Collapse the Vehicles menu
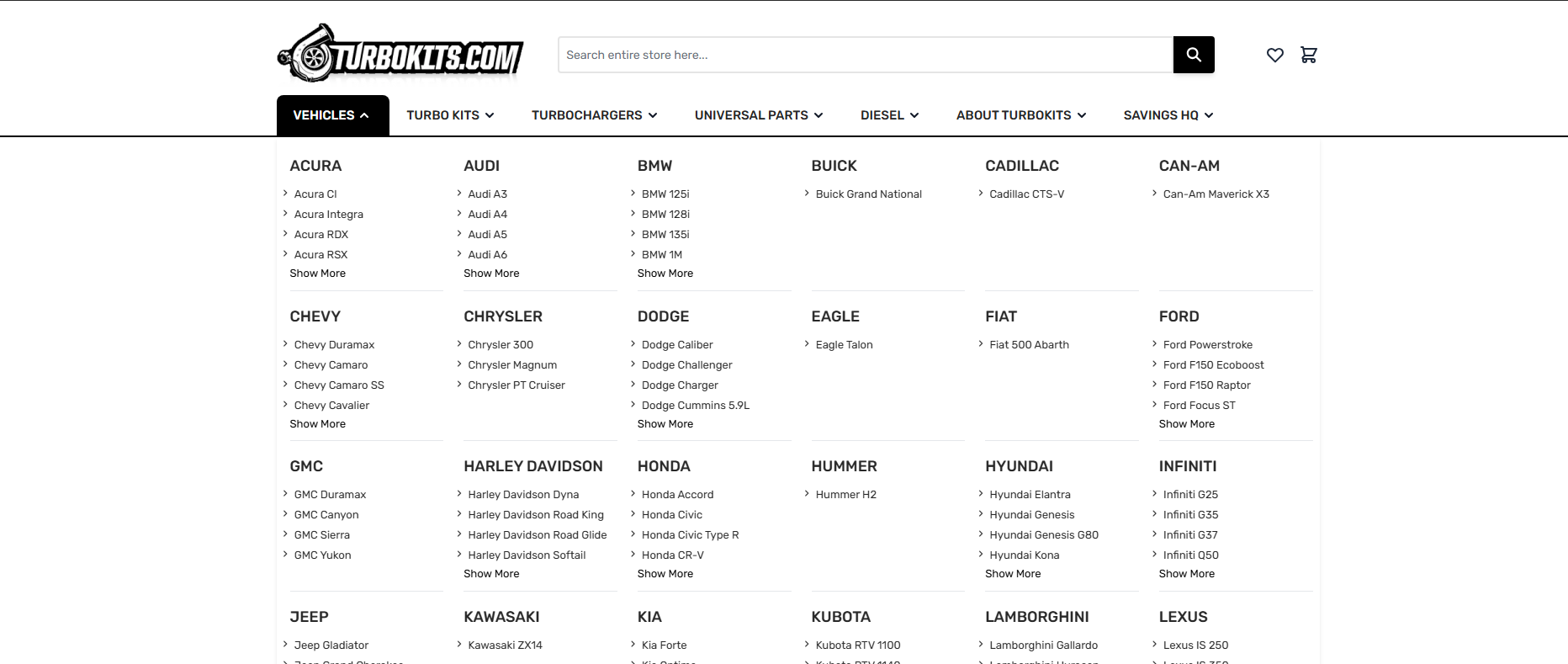Viewport: 1568px width, 664px height. click(331, 115)
